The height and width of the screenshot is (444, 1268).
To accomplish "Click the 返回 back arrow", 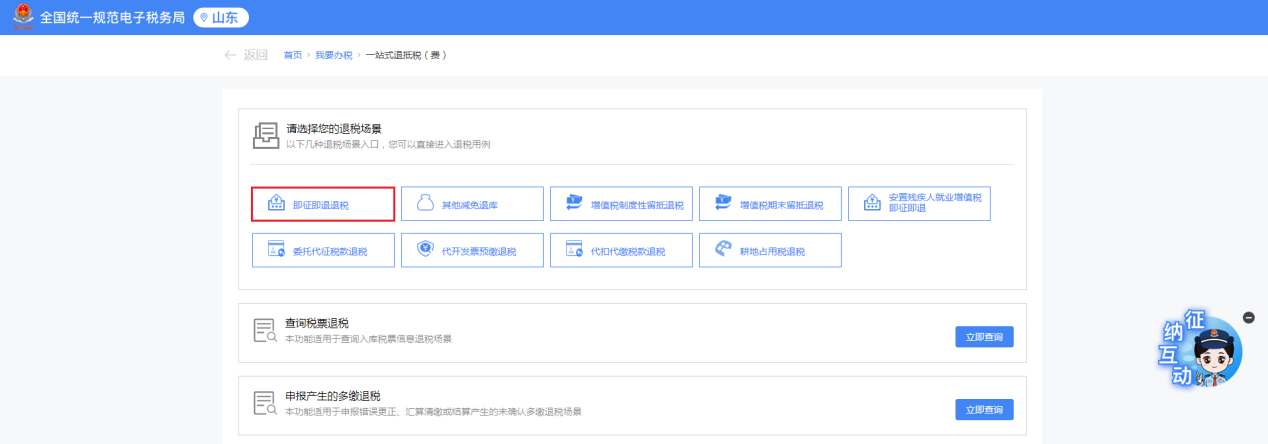I will click(232, 55).
